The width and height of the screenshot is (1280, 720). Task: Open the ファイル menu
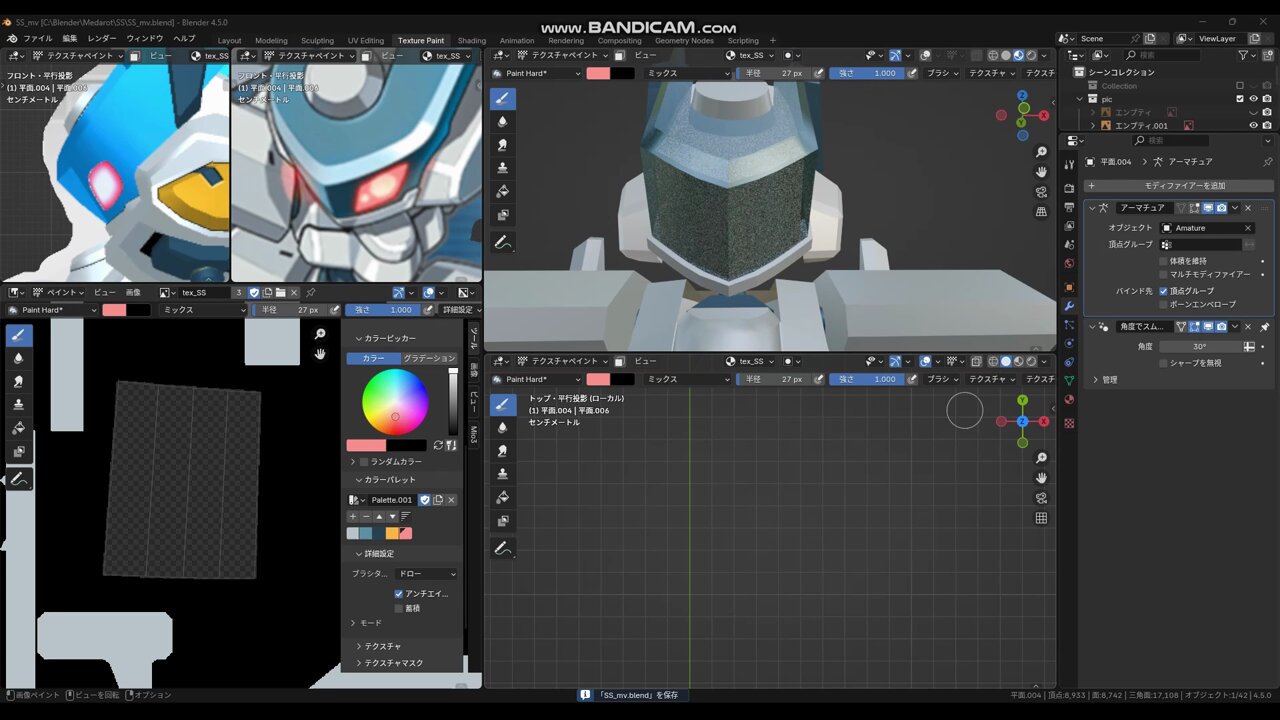[37, 38]
